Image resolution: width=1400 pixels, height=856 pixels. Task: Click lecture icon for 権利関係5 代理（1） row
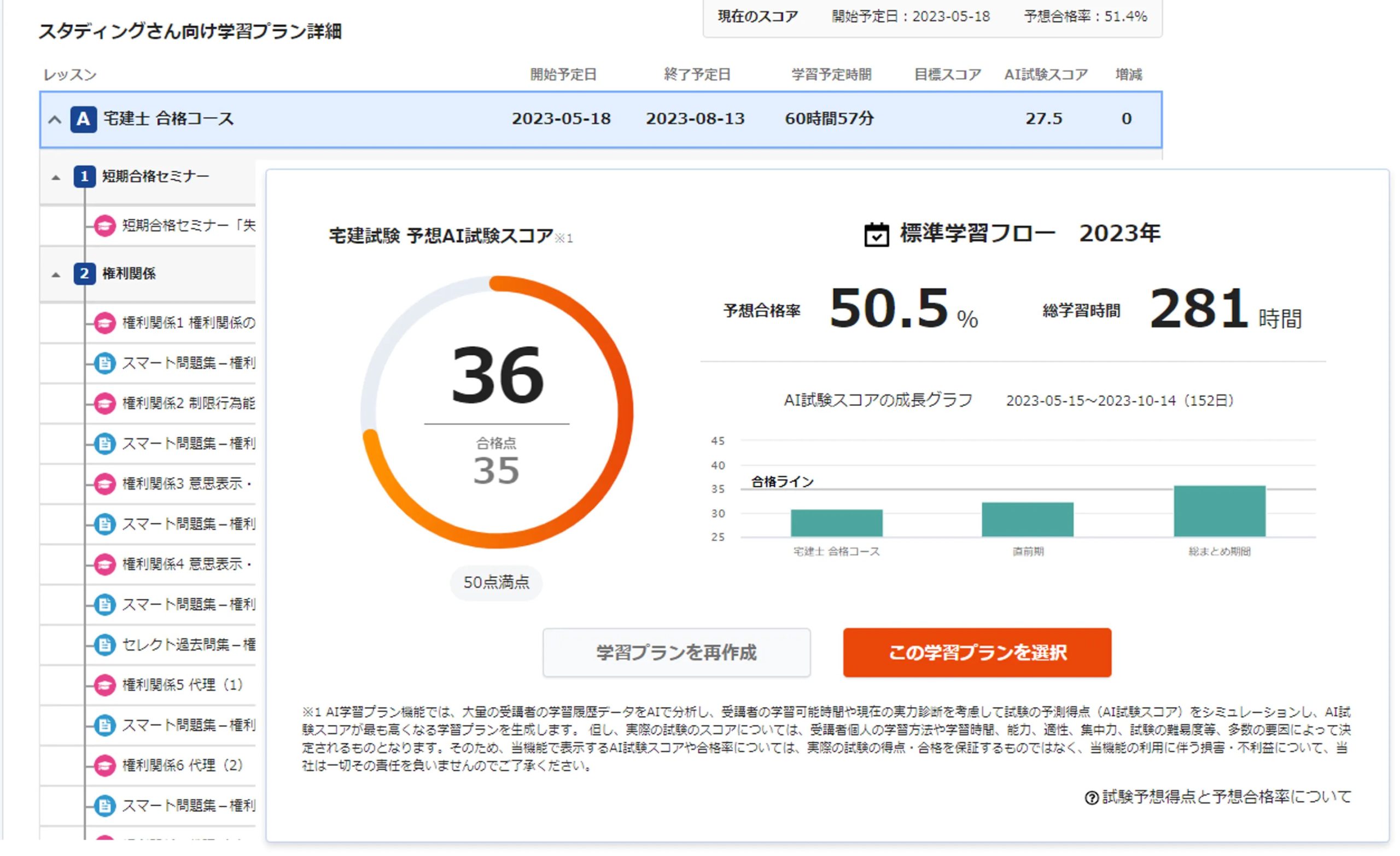(104, 685)
